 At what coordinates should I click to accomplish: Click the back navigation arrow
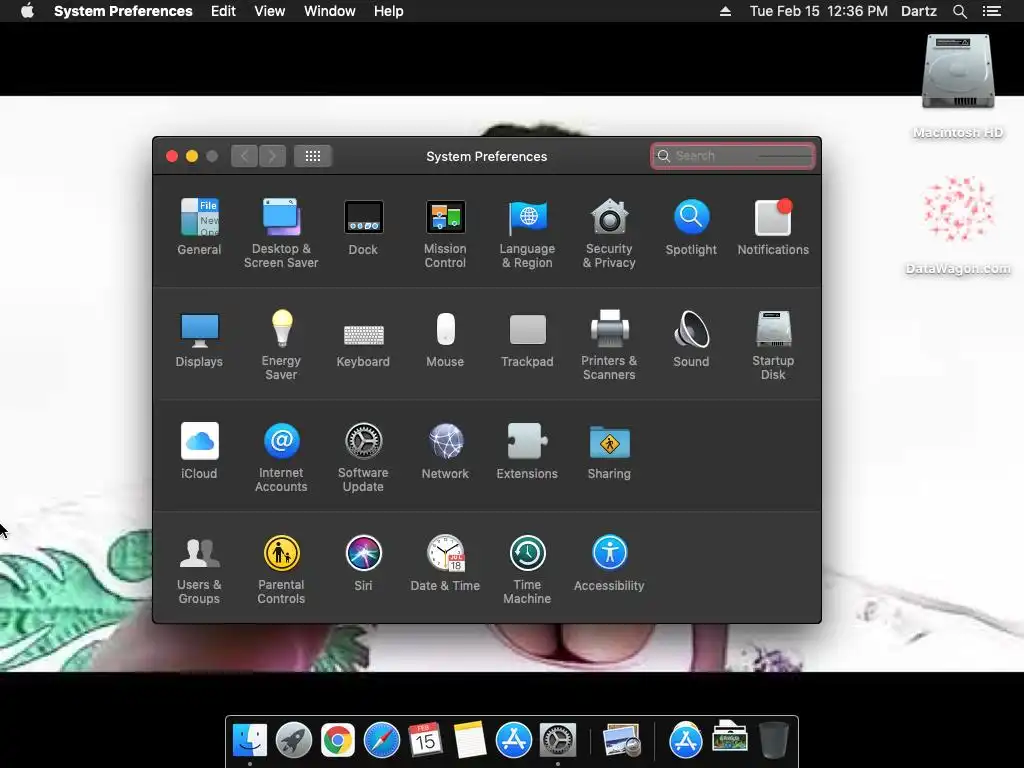pos(244,156)
